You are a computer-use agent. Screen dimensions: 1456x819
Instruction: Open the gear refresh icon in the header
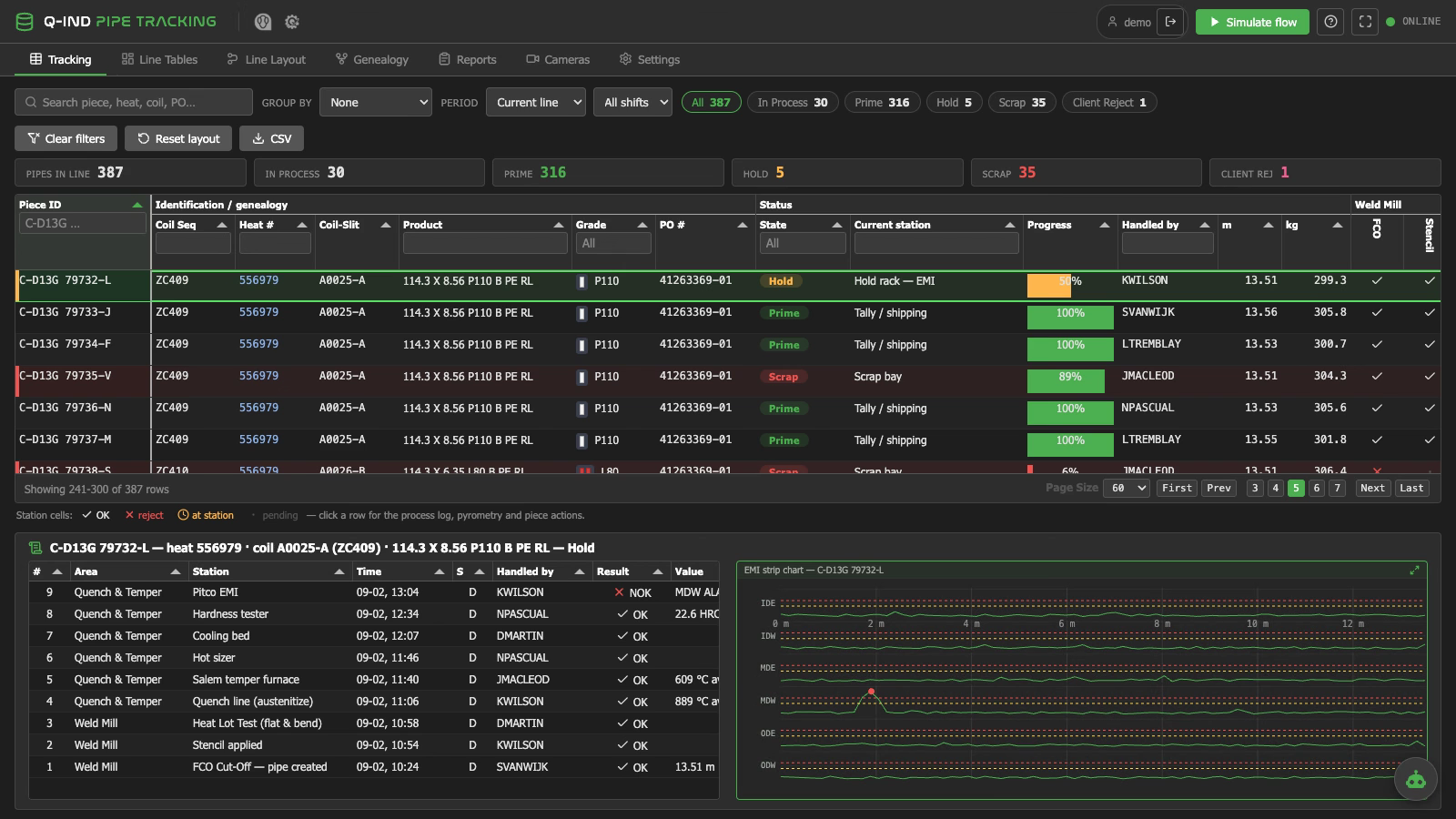292,22
